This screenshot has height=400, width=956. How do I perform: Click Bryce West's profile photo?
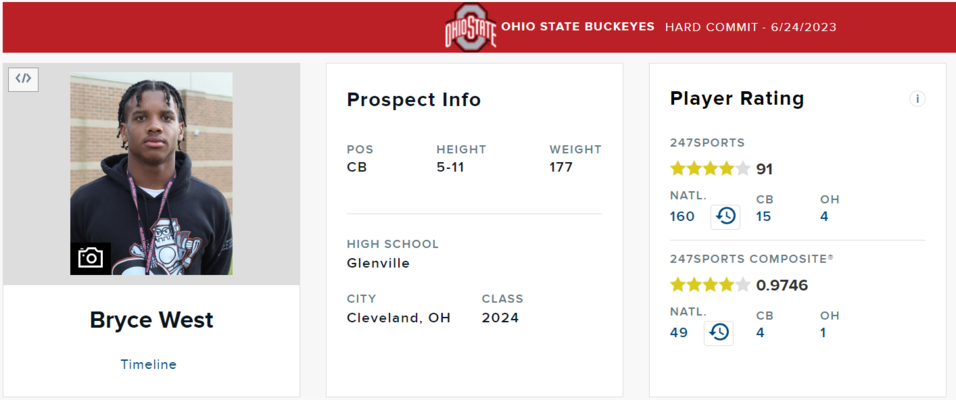click(x=151, y=174)
